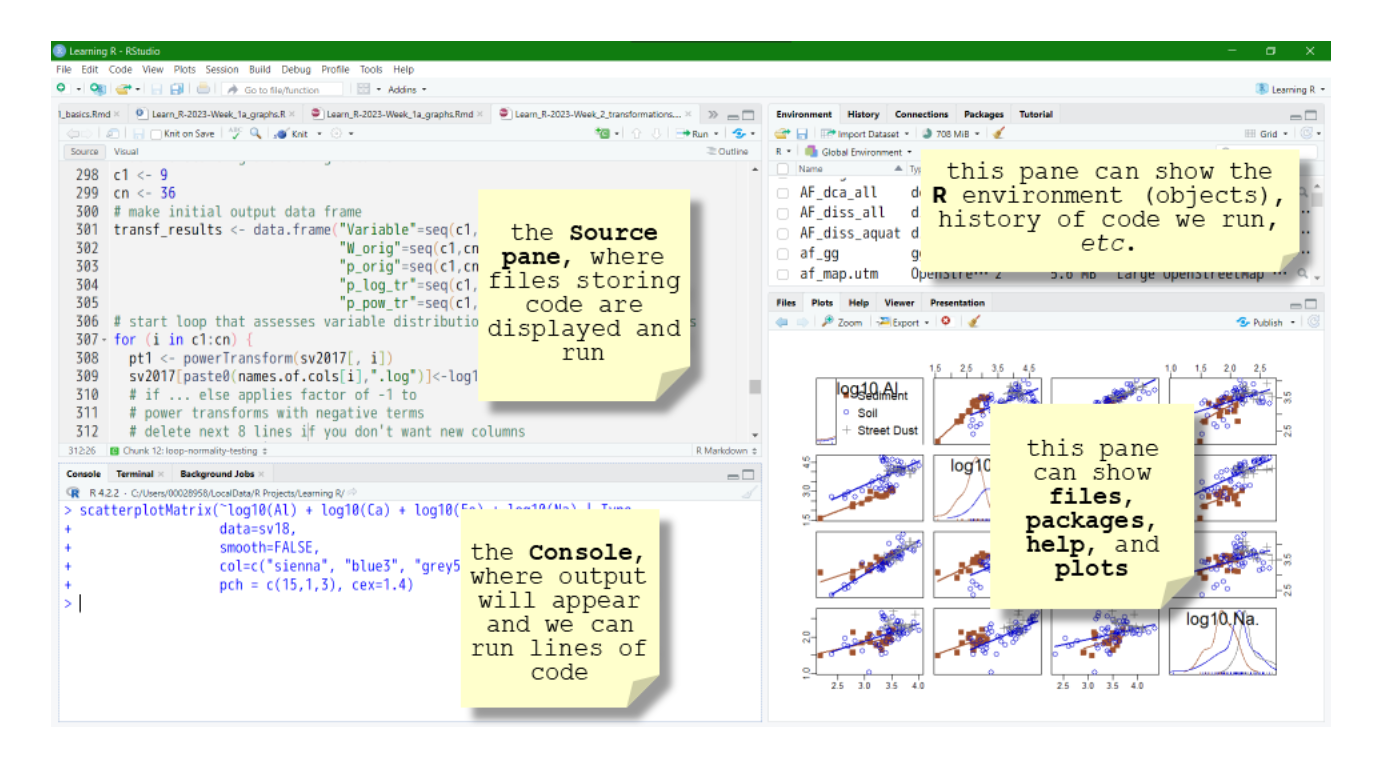Switch to the History tab
1382x768 pixels.
863,114
